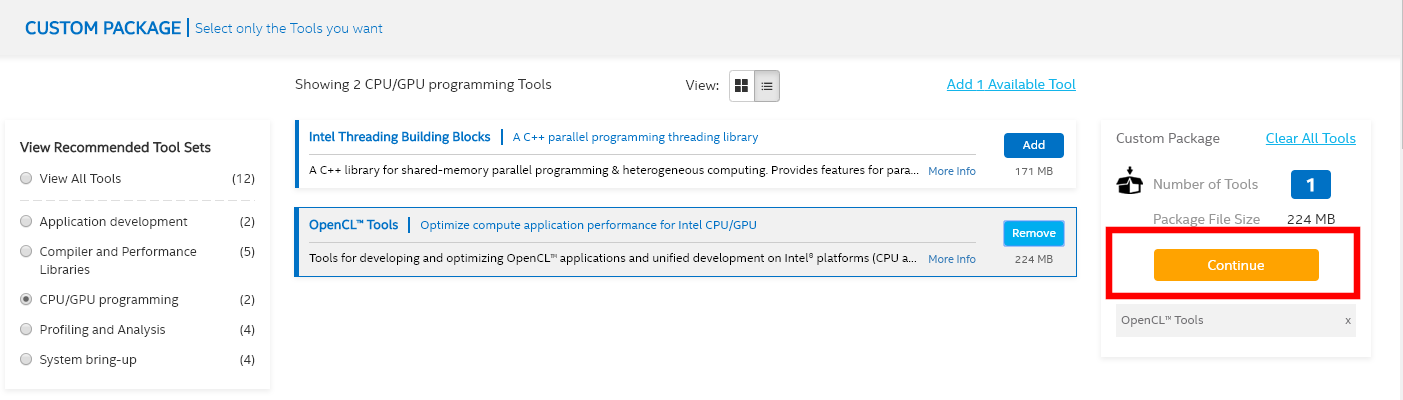The image size is (1403, 400).
Task: Remove OpenCL Tools from package
Action: pos(1033,233)
